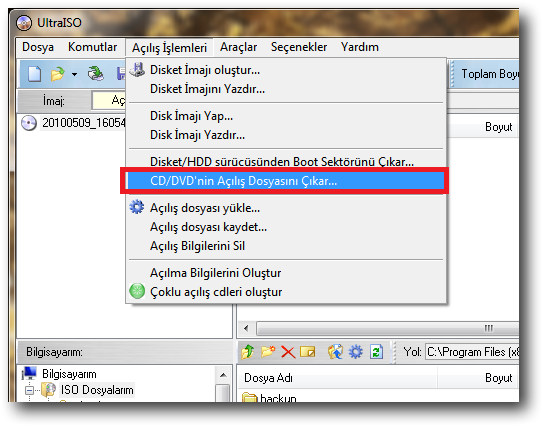Viewport: 543px width, 426px height.
Task: Select the 20100509_16054 image tree item
Action: pos(83,123)
